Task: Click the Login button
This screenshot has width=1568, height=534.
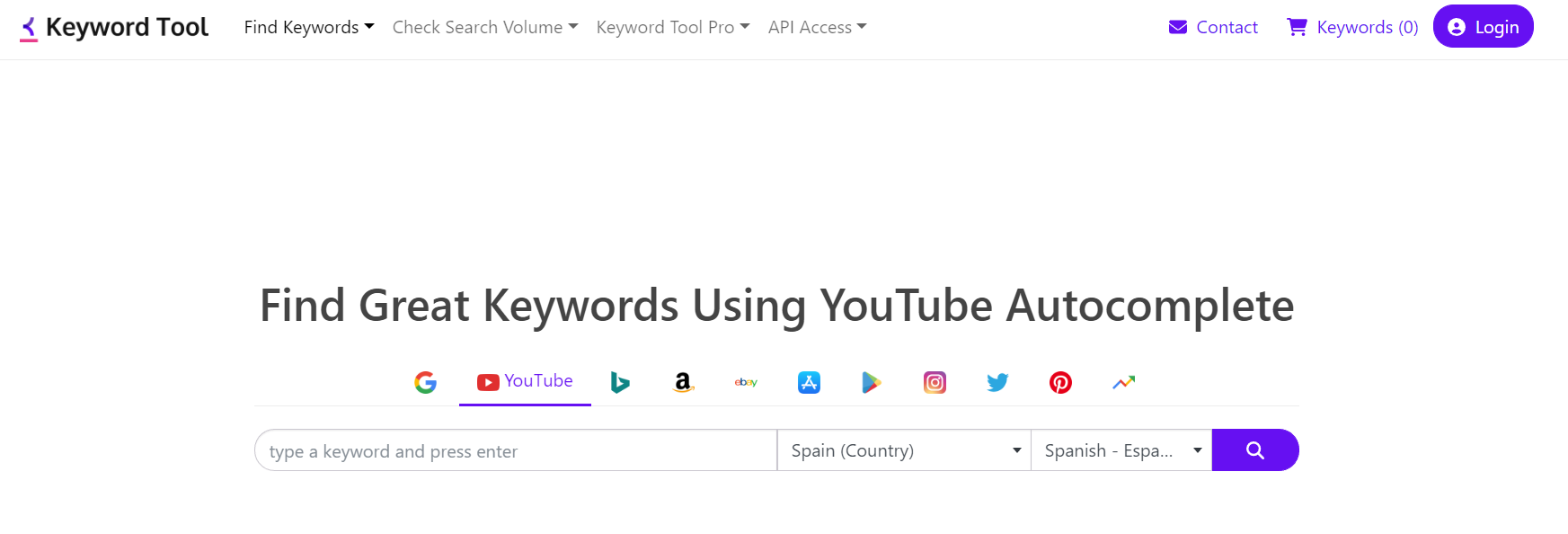Action: (1484, 27)
